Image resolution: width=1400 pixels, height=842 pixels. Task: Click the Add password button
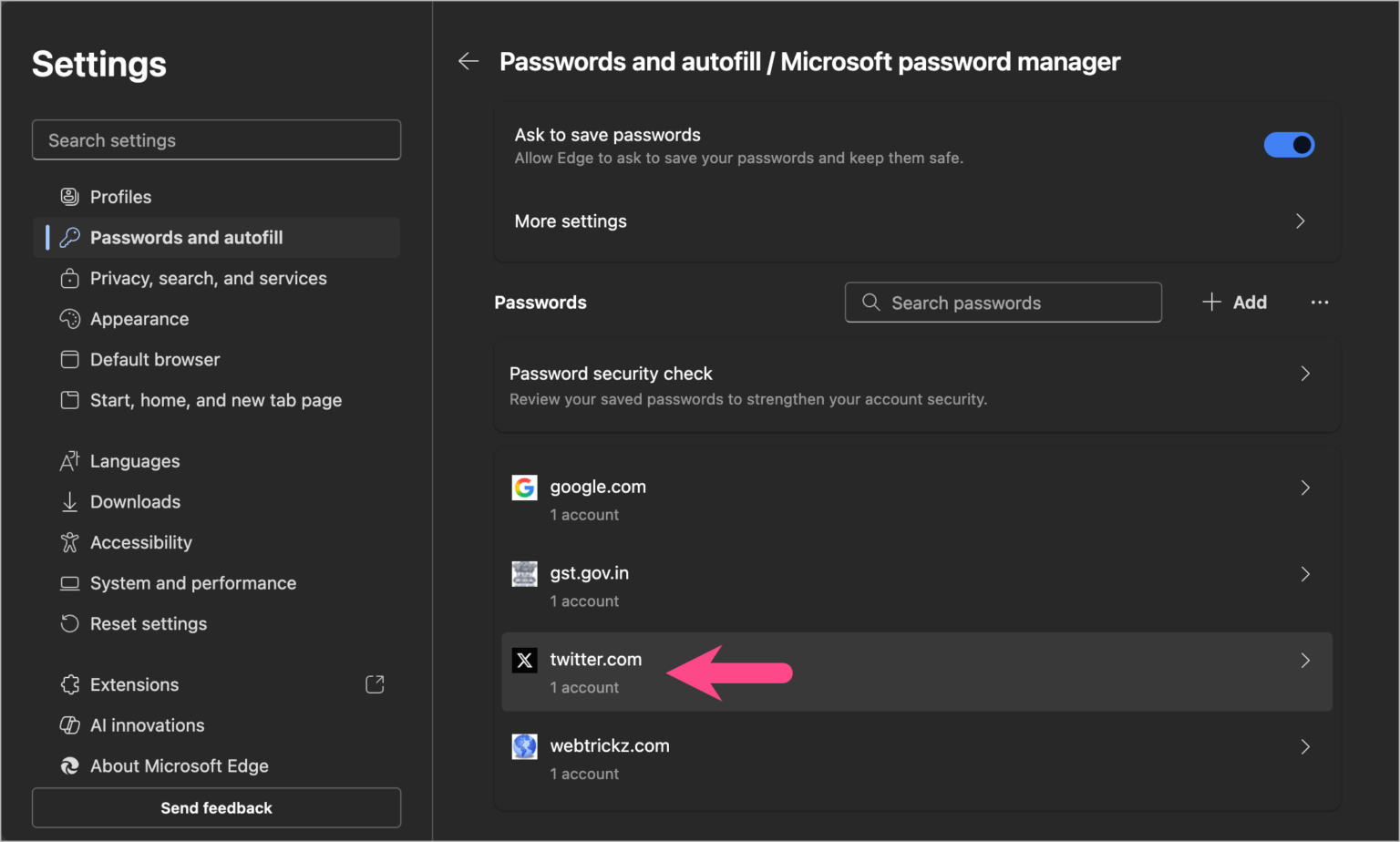pos(1234,302)
